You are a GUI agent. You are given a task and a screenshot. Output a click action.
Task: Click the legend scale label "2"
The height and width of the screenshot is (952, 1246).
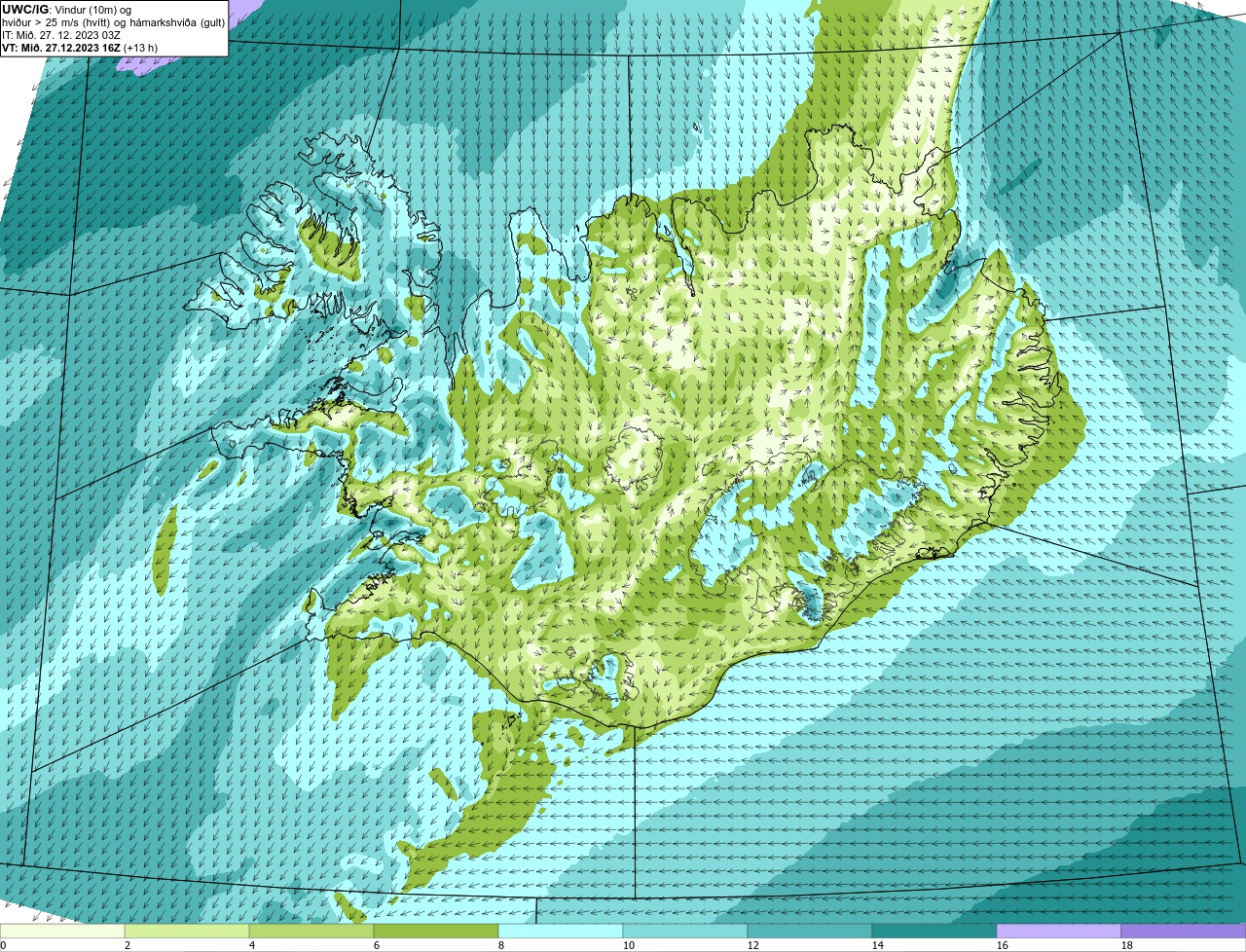coord(127,945)
